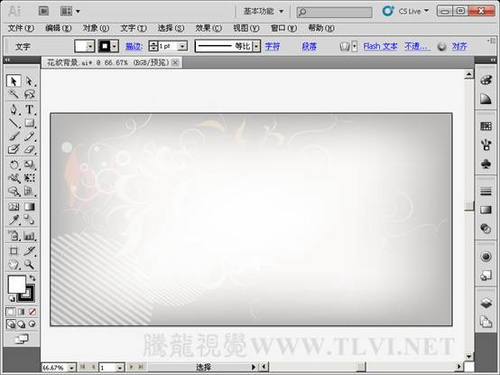
Task: Open the zoom level dropdown
Action: tap(72, 367)
